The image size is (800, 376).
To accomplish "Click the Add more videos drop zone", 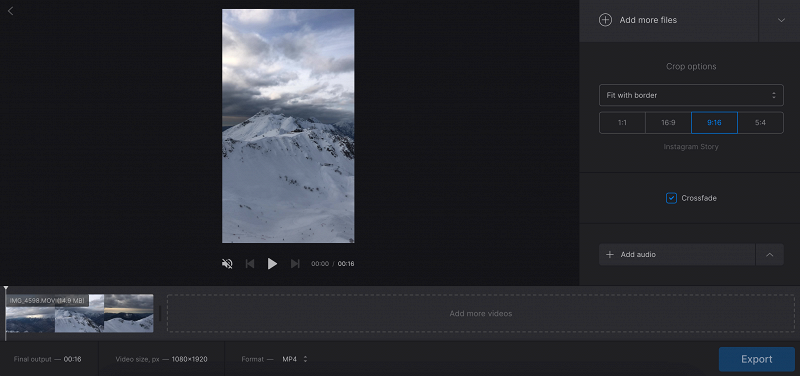I will pos(481,313).
